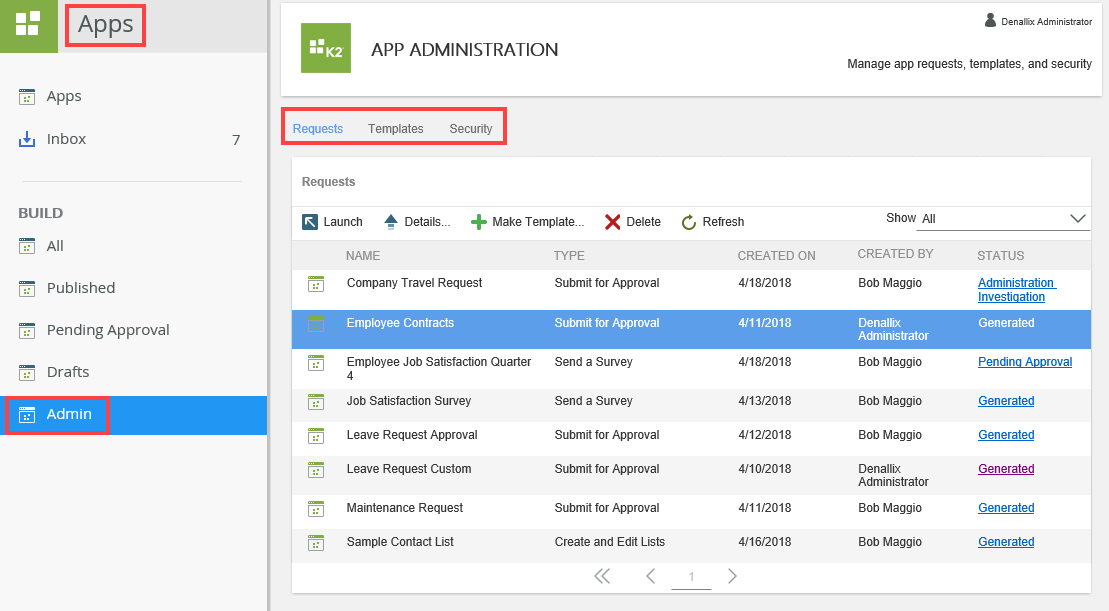The image size is (1109, 611).
Task: Refresh the Requests list
Action: (x=712, y=222)
